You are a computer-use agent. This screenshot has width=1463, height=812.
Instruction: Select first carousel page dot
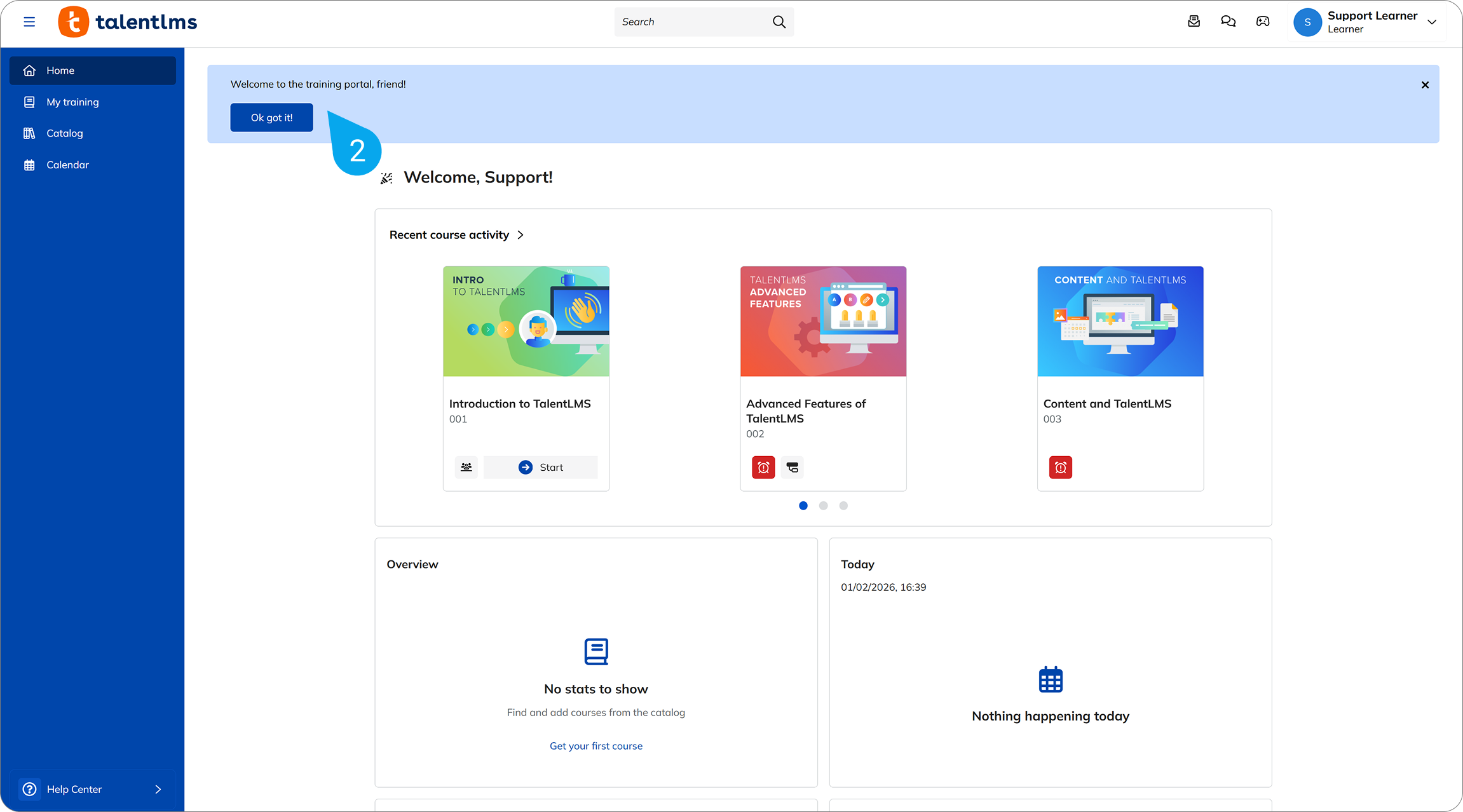tap(803, 506)
